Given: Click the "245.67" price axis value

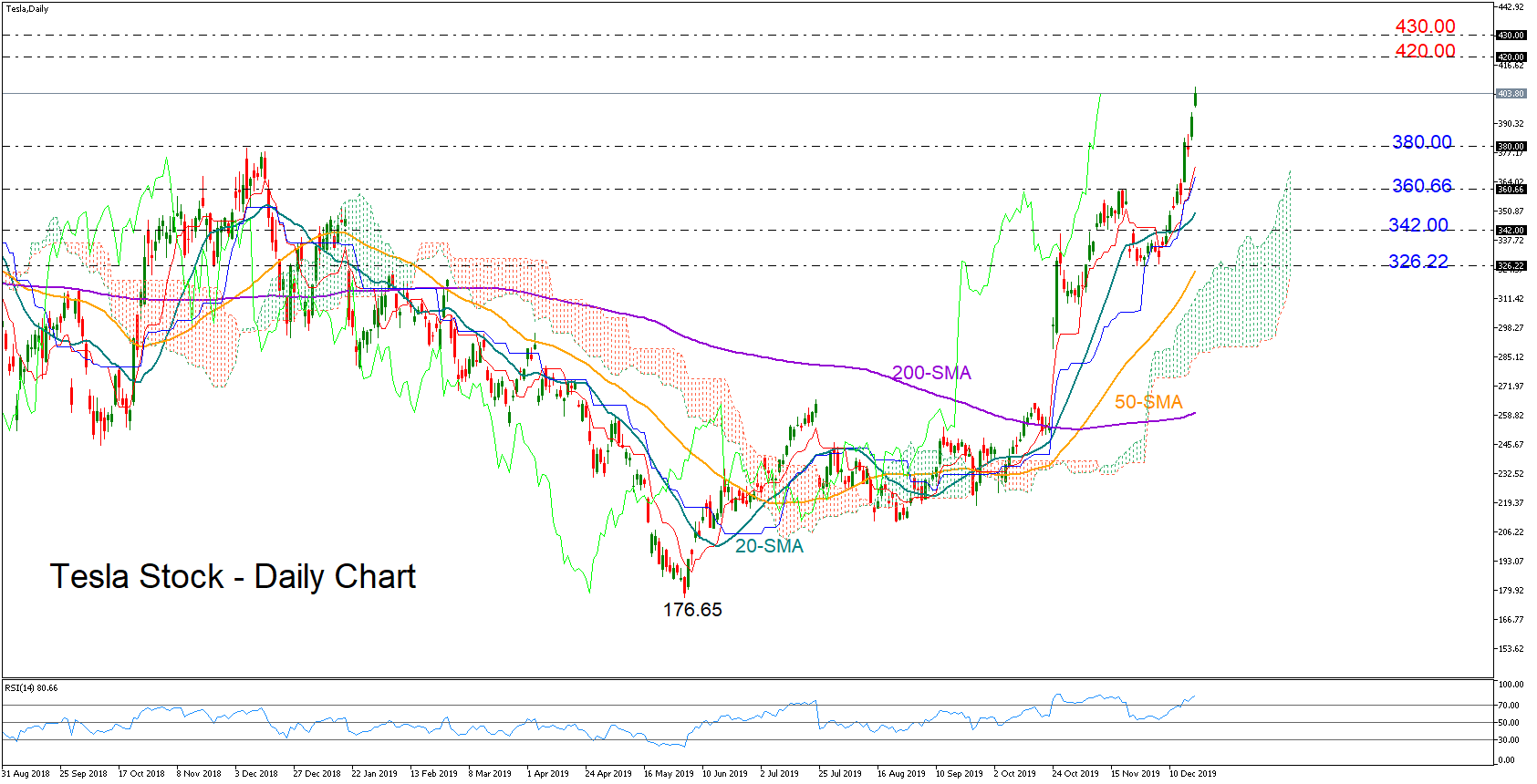Looking at the screenshot, I should pos(1511,445).
